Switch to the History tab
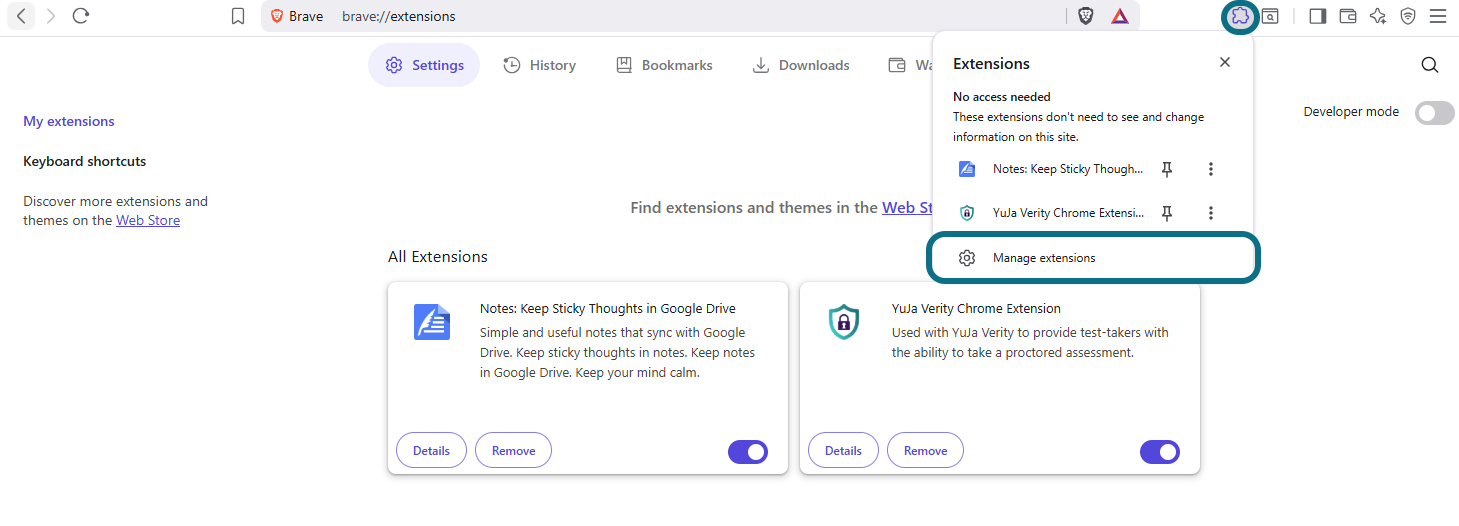This screenshot has width=1459, height=526. coord(539,65)
